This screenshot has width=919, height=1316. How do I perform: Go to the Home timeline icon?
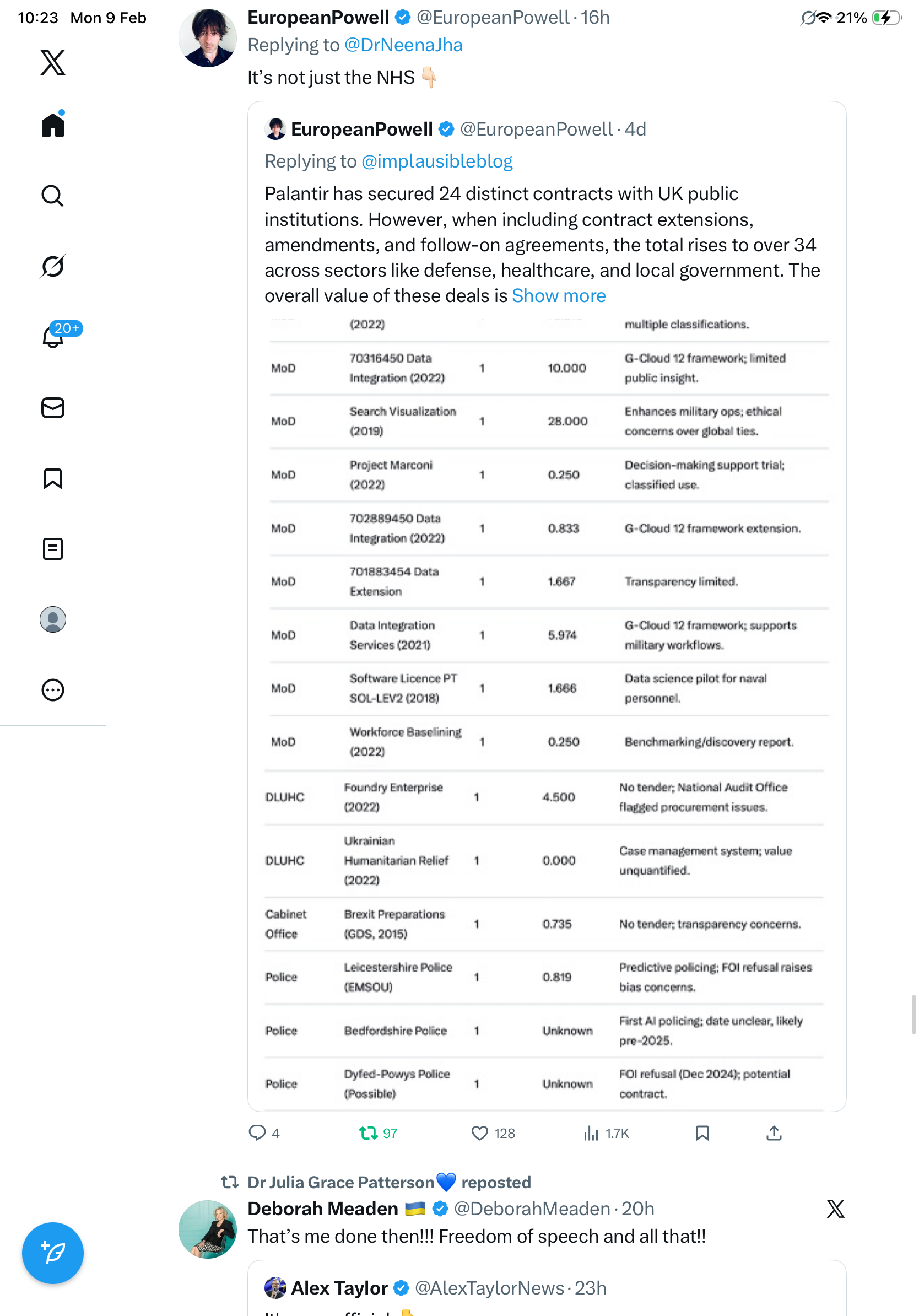pyautogui.click(x=53, y=125)
